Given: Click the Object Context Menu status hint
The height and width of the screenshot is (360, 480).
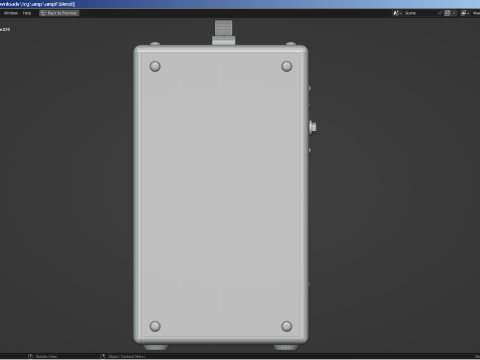Looking at the screenshot, I should point(123,356).
